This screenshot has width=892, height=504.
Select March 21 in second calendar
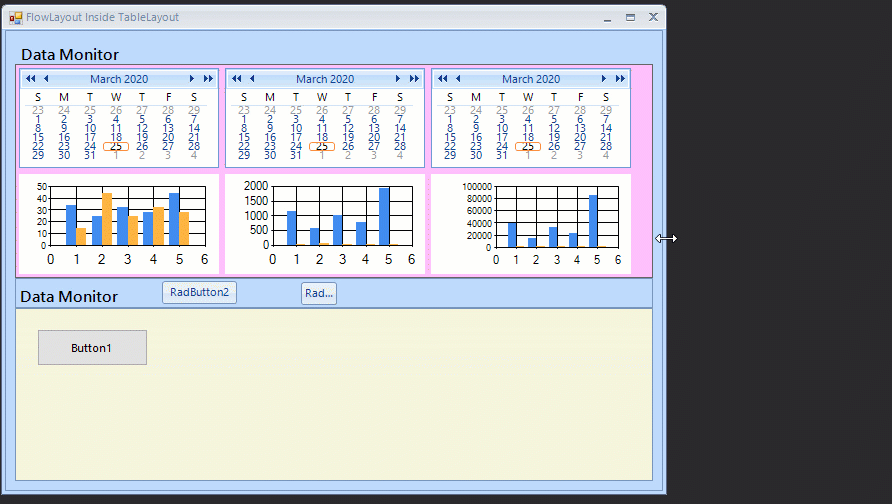tap(400, 138)
